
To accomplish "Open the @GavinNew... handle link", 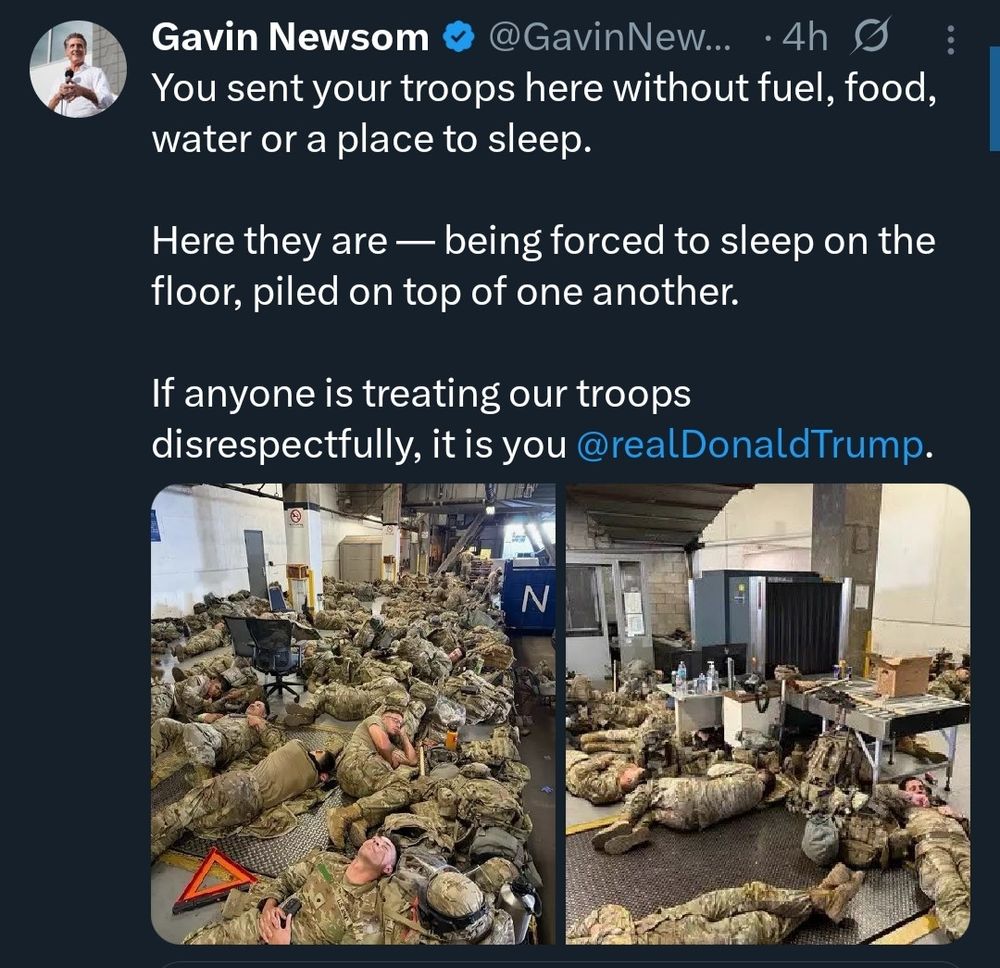I will tap(611, 37).
